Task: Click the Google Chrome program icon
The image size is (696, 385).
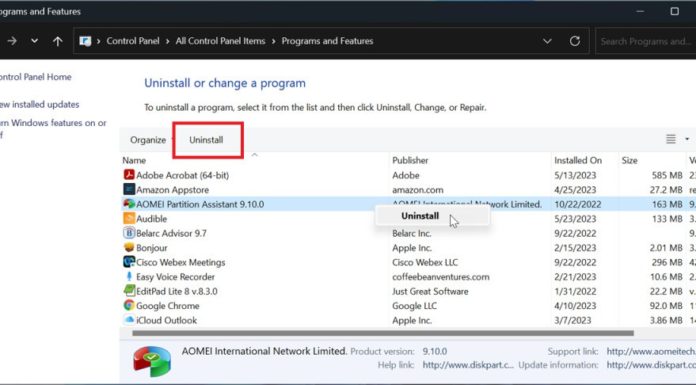Action: click(129, 306)
